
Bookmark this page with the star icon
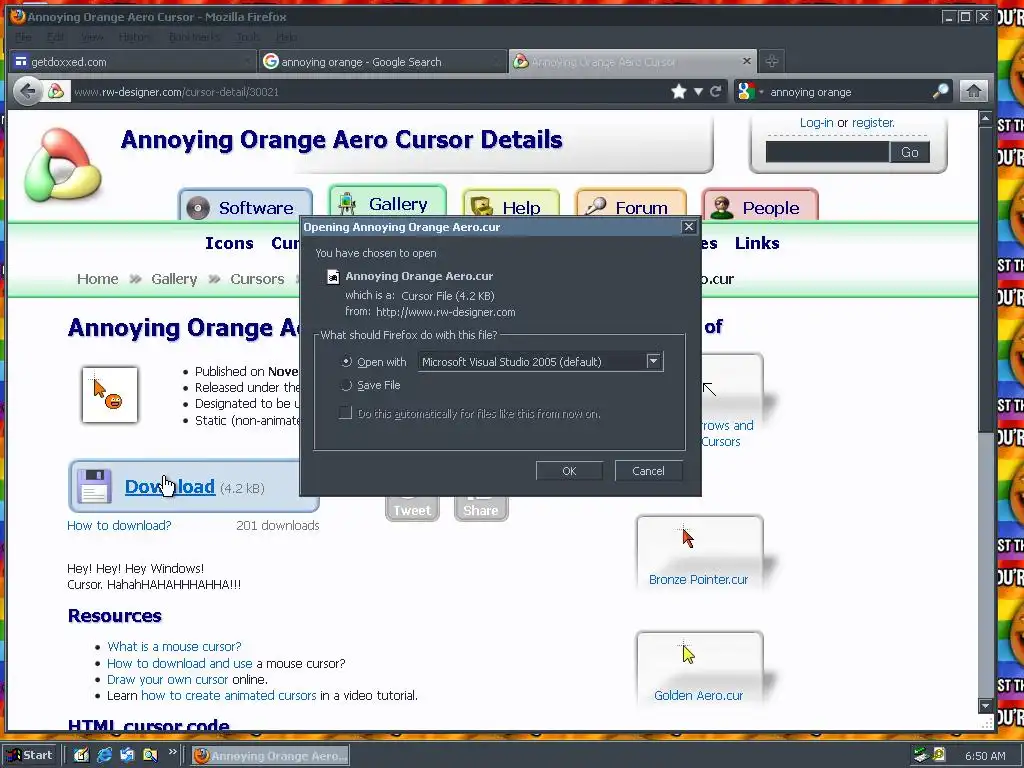pos(679,91)
